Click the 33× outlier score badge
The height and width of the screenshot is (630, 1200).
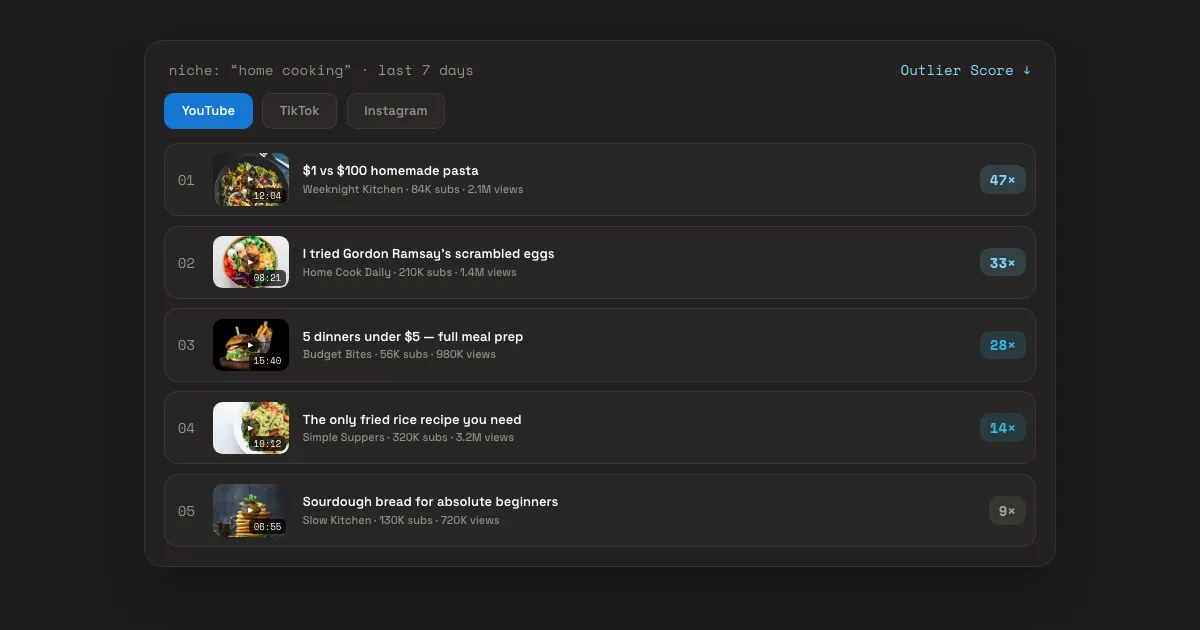(1002, 262)
